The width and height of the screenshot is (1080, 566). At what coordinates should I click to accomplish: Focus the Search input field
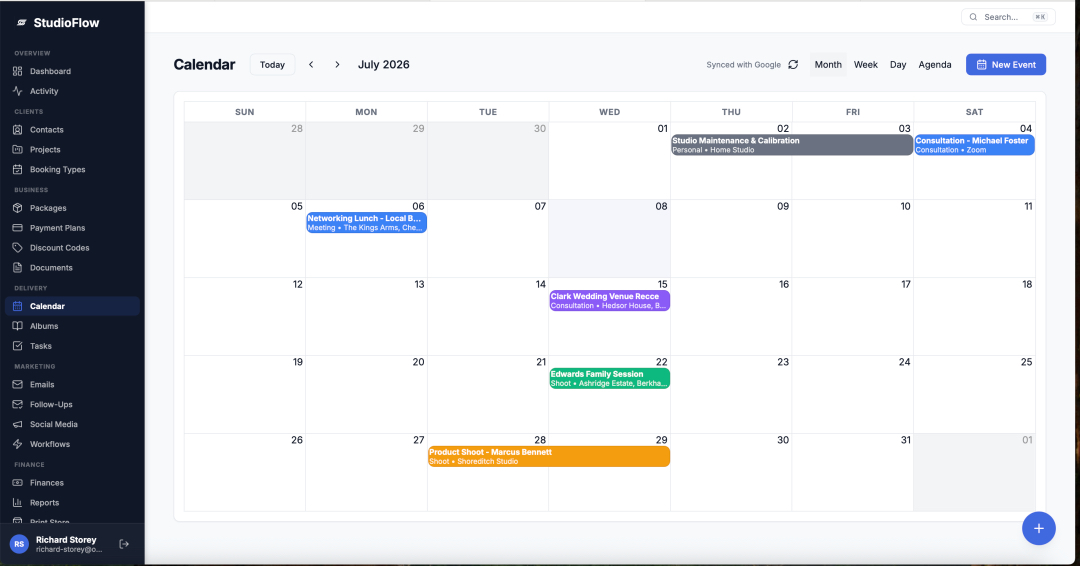click(1008, 17)
